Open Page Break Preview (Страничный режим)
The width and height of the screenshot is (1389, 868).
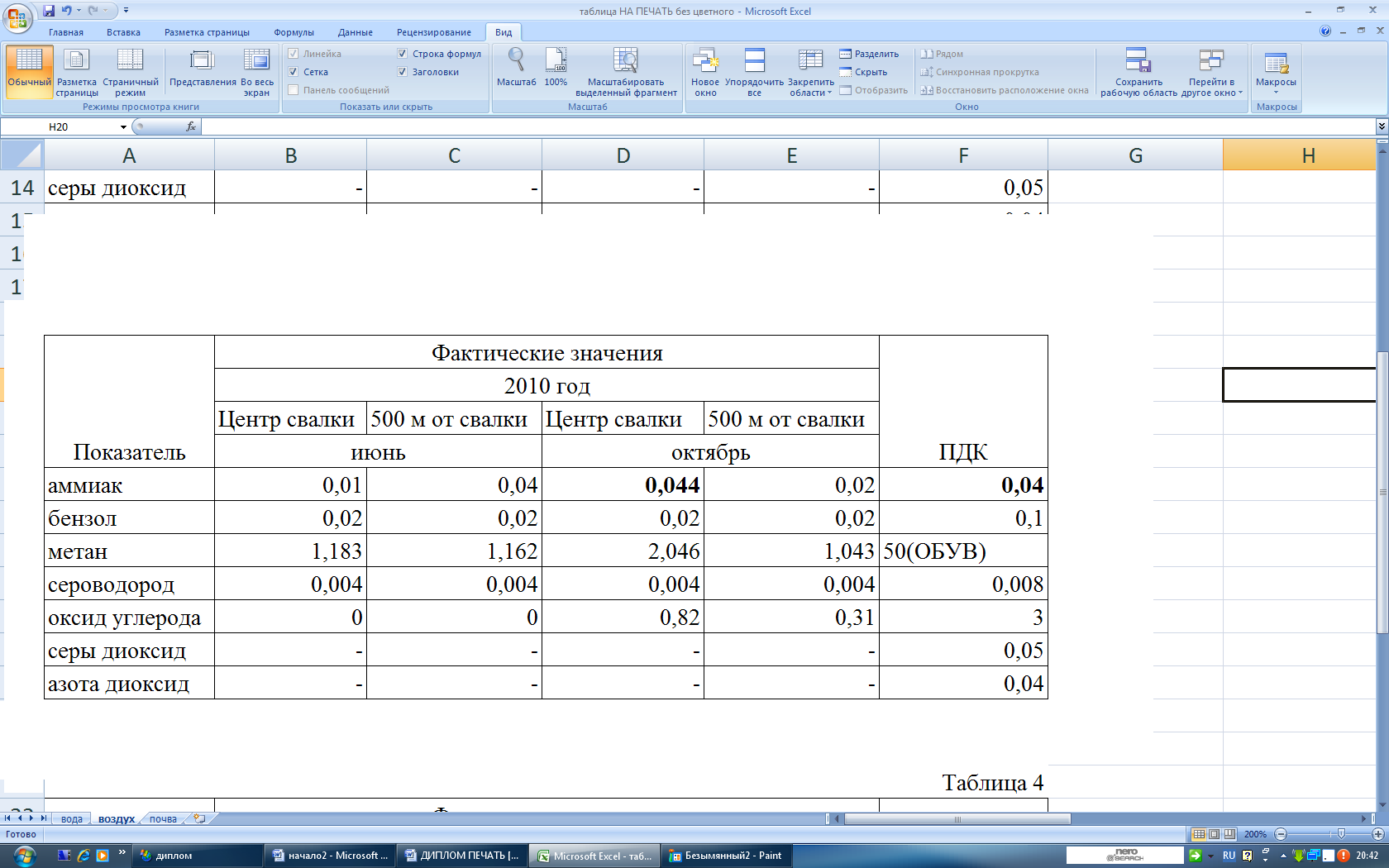coord(130,72)
